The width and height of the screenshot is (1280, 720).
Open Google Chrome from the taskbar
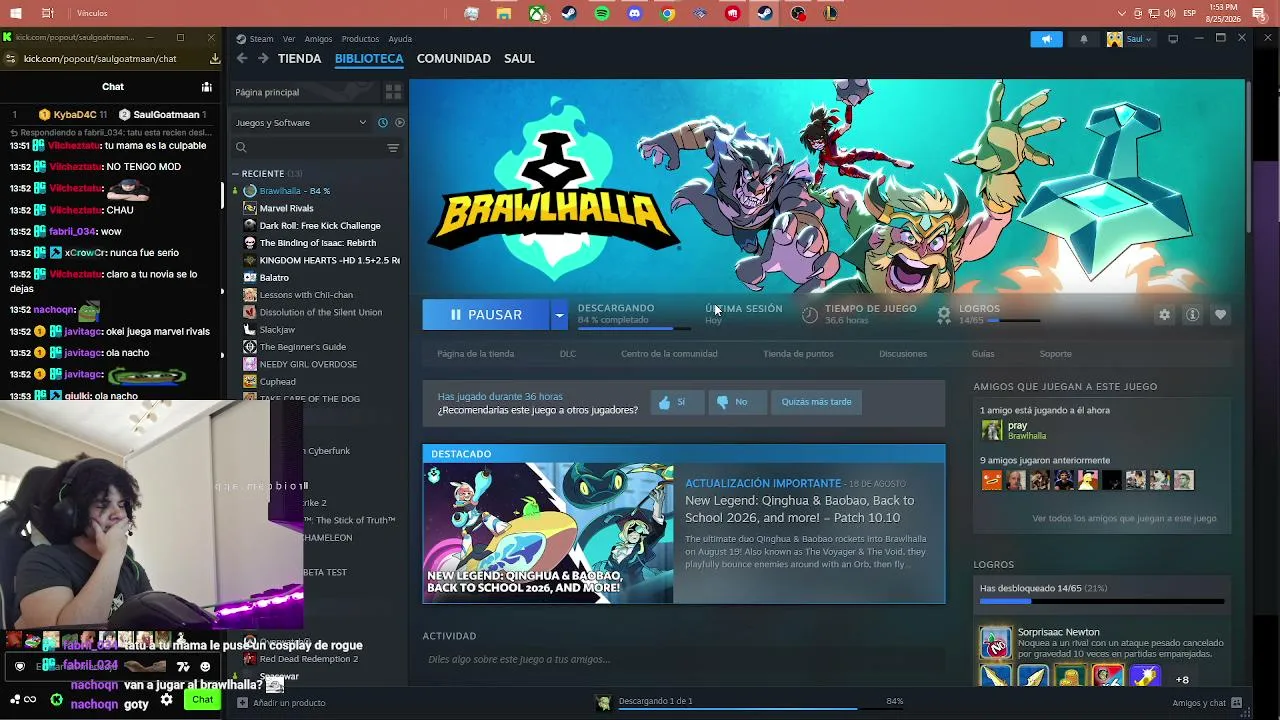(x=668, y=13)
